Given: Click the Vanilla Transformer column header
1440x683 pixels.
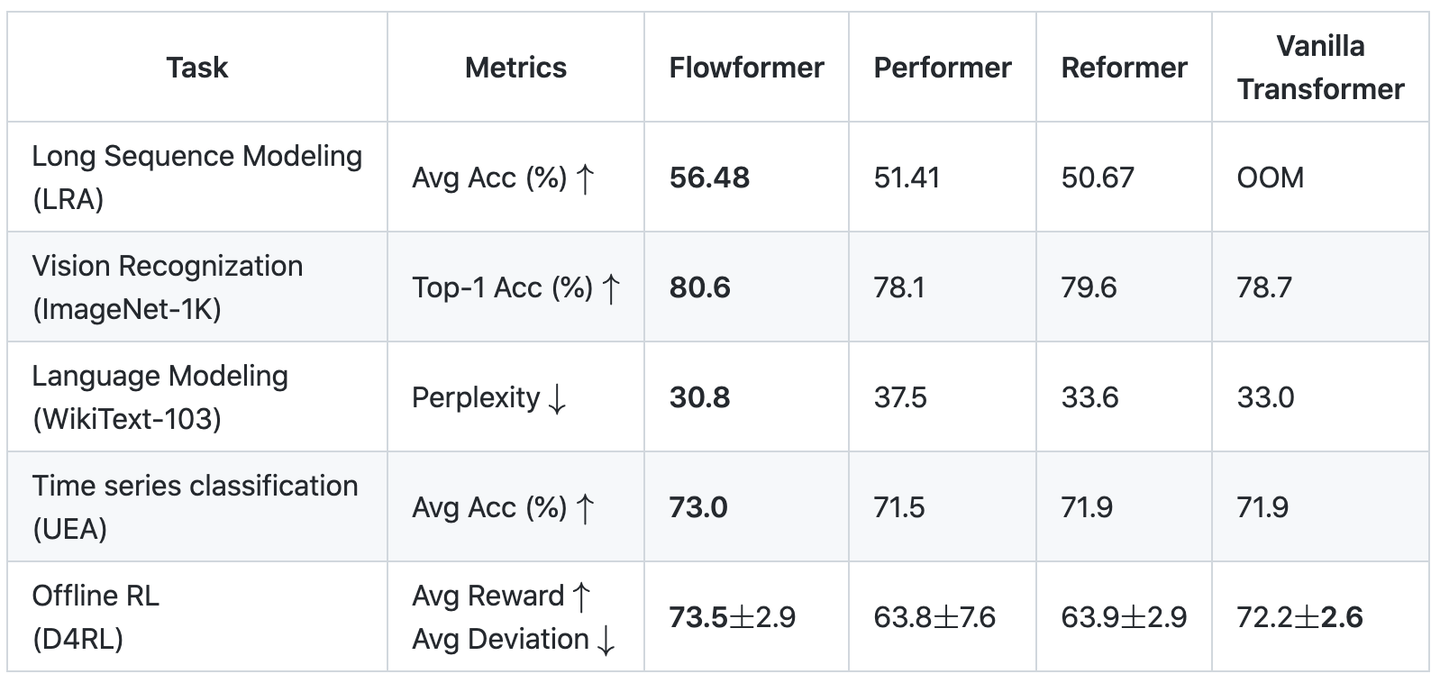Looking at the screenshot, I should click(1320, 67).
